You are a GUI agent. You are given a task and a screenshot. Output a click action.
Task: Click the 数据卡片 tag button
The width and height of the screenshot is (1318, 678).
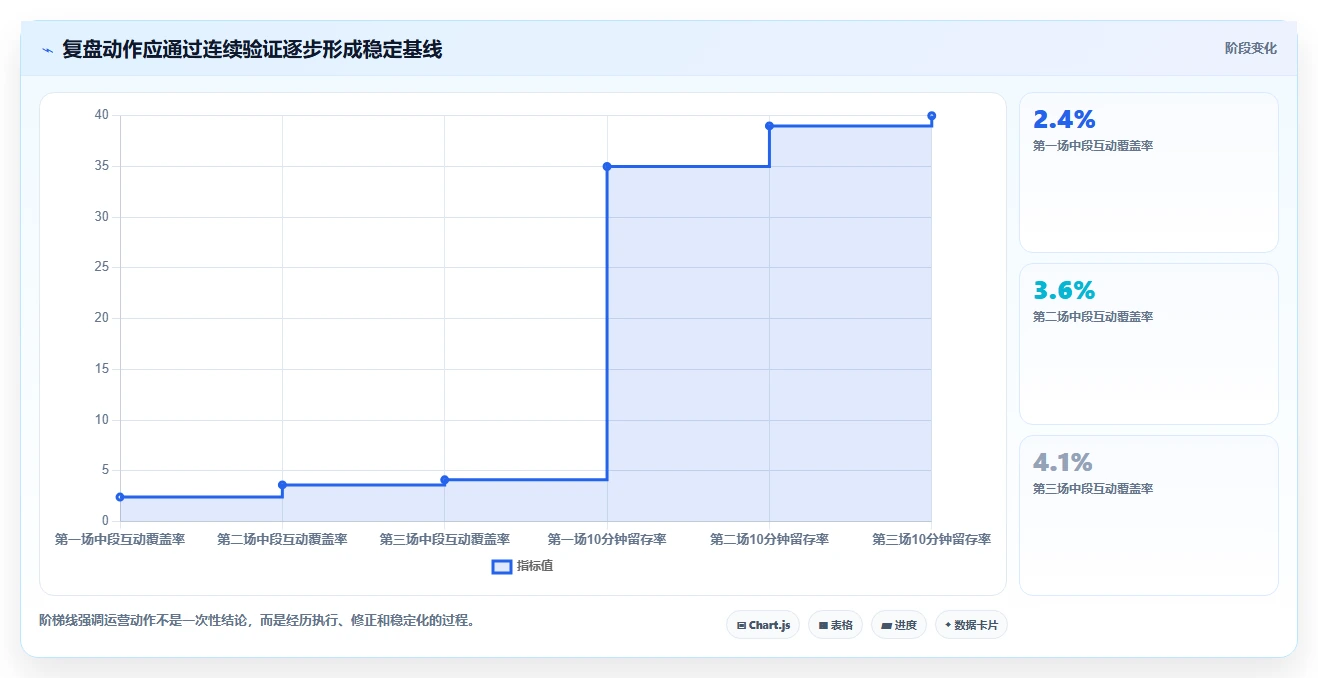[x=971, y=625]
